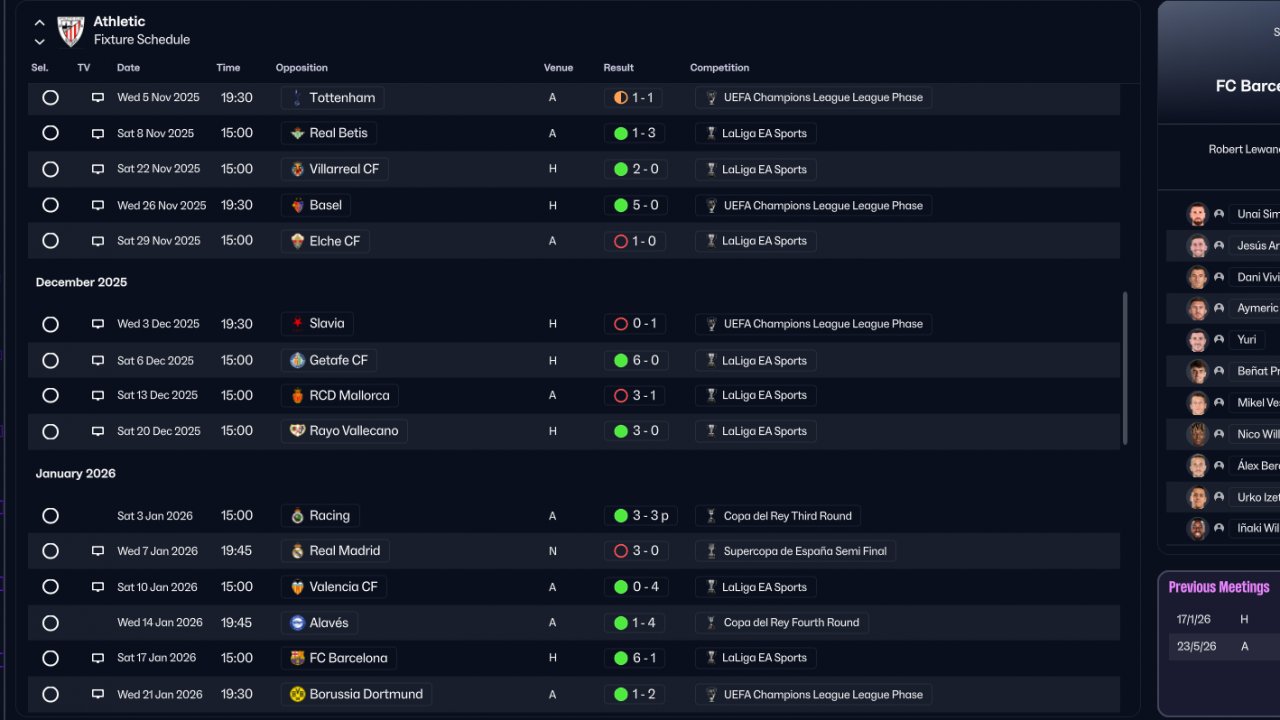Click the Athletic club crest icon
1280x720 pixels.
[x=70, y=31]
